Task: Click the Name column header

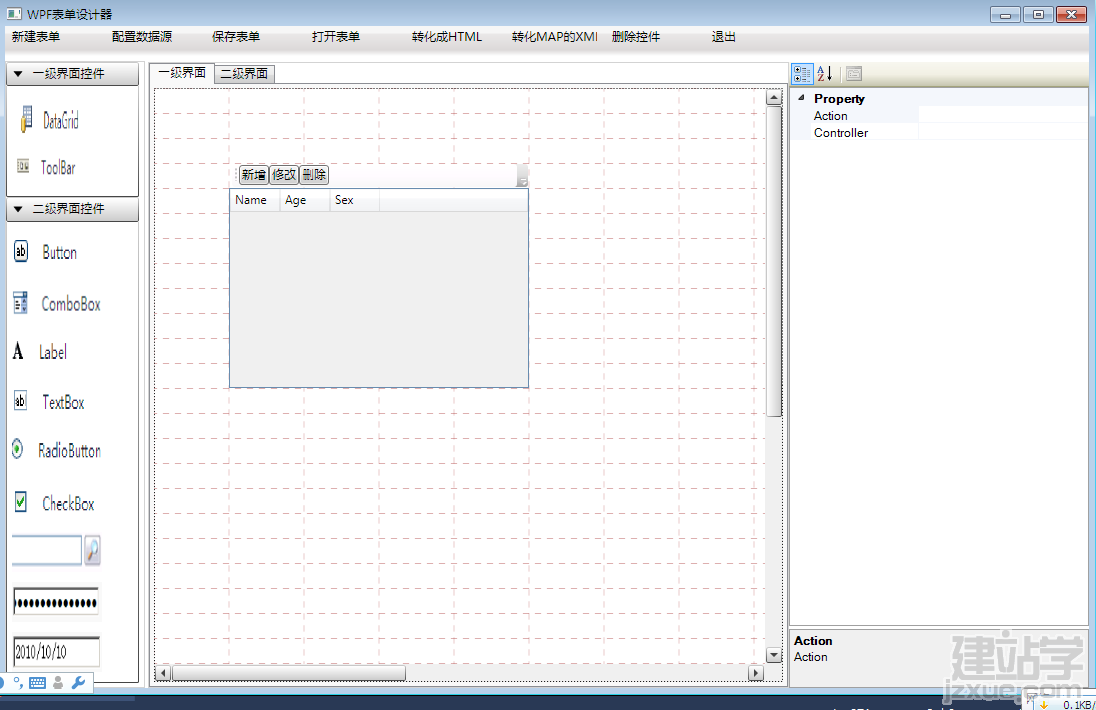Action: click(x=254, y=200)
